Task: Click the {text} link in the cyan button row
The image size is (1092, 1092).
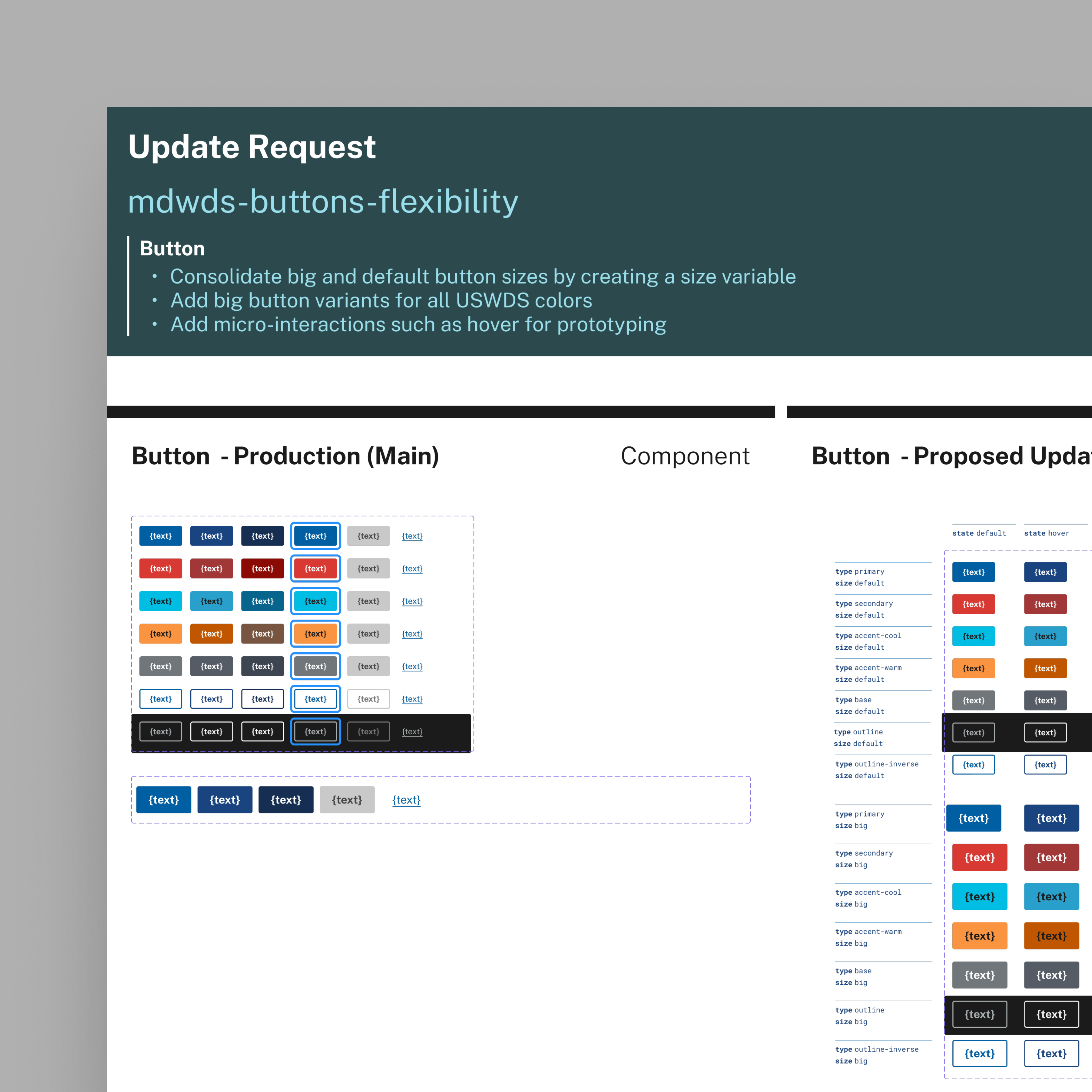Action: [412, 601]
